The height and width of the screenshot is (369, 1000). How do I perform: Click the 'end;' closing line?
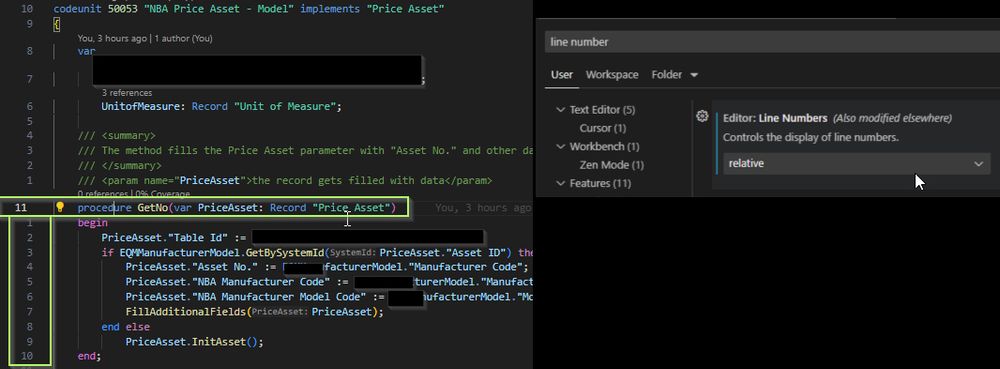coord(89,356)
